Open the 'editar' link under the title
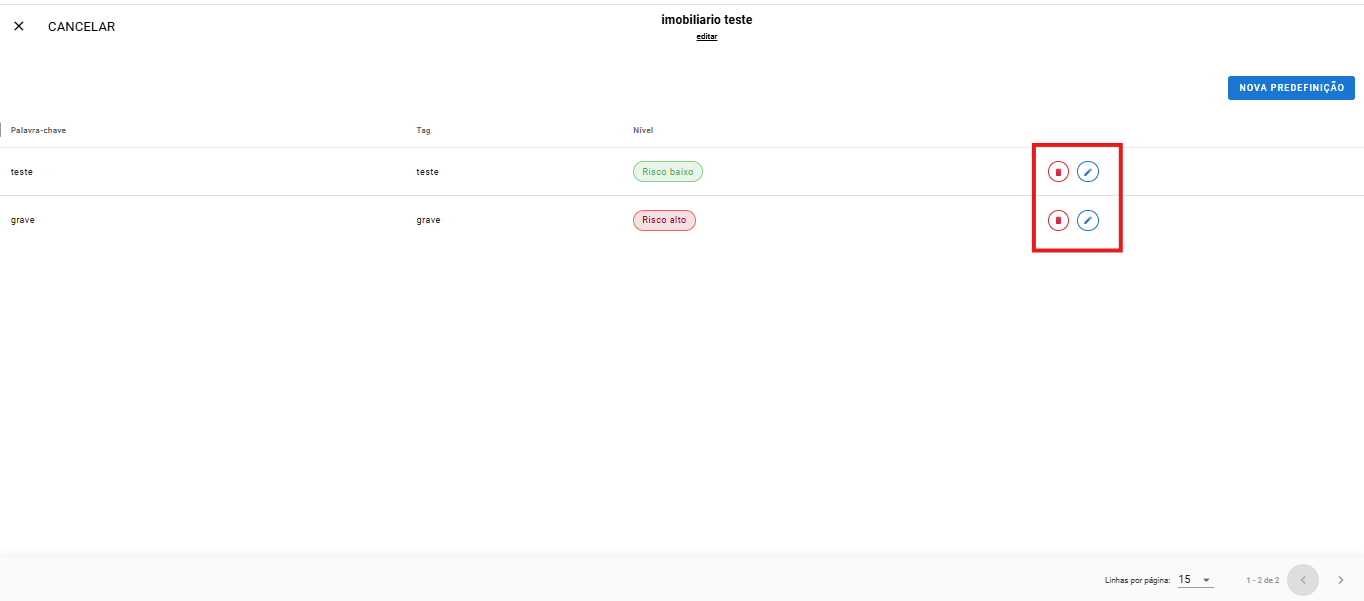The height and width of the screenshot is (601, 1364). [707, 37]
